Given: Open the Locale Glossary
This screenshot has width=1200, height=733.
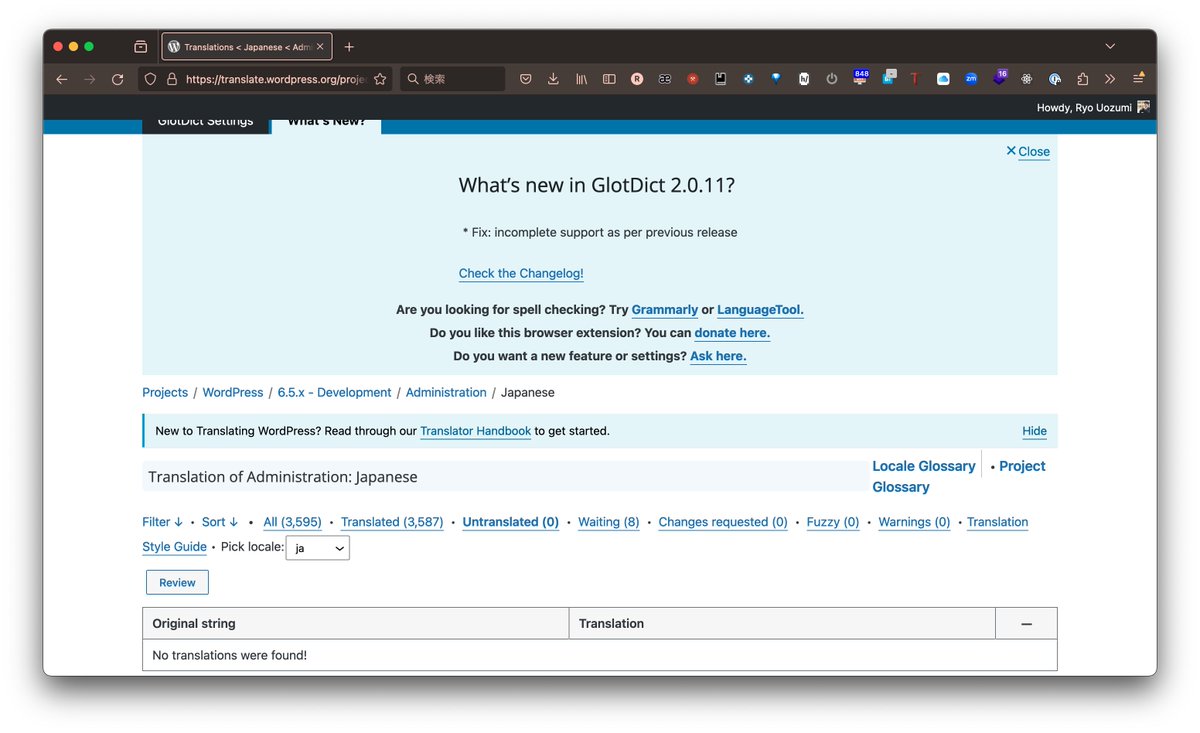Looking at the screenshot, I should (x=924, y=466).
